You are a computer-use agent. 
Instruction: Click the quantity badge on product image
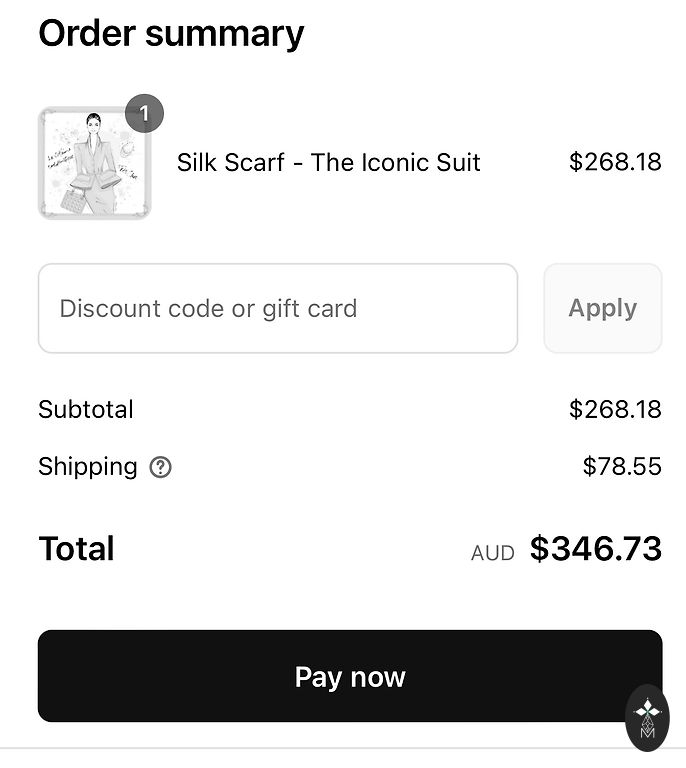tap(144, 114)
